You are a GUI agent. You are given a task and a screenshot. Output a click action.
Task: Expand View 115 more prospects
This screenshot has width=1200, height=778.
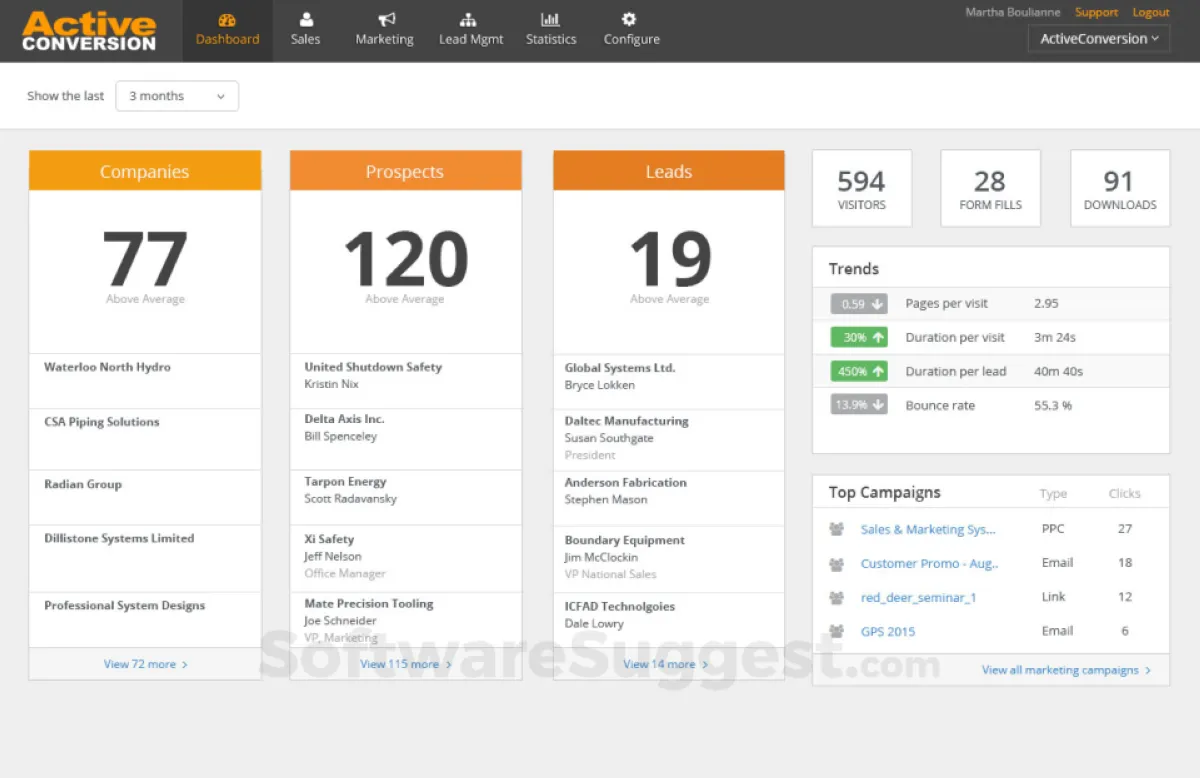[x=405, y=664]
